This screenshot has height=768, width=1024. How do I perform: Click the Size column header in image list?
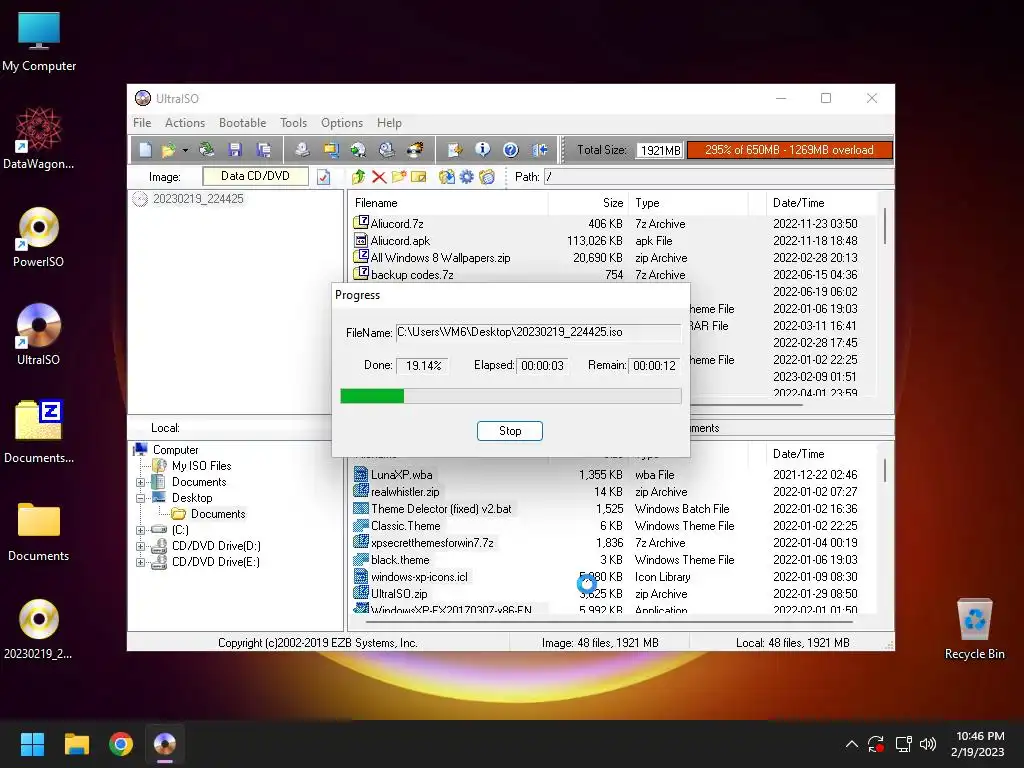[x=588, y=203]
